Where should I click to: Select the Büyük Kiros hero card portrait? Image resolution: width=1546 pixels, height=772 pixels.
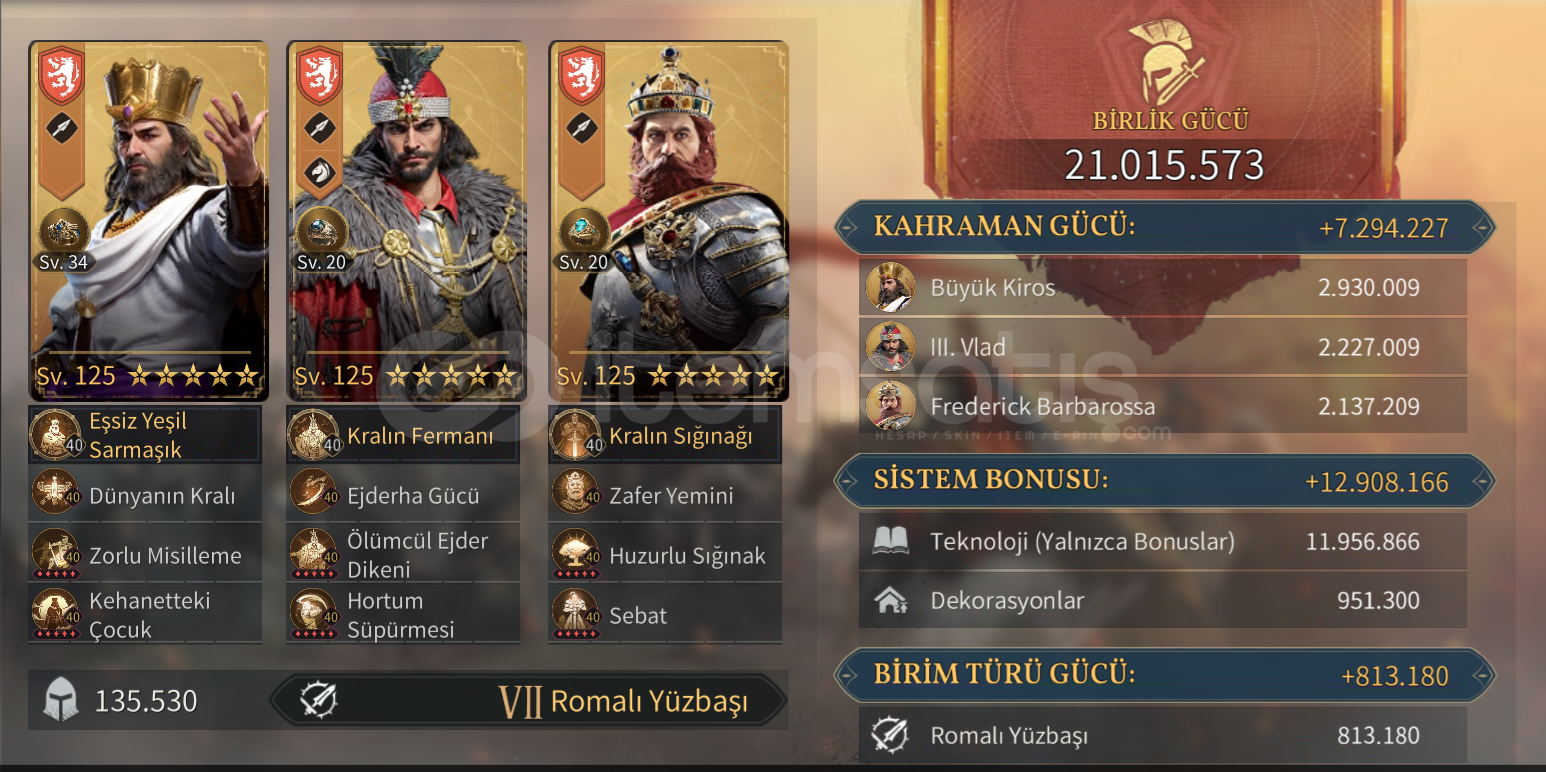149,220
